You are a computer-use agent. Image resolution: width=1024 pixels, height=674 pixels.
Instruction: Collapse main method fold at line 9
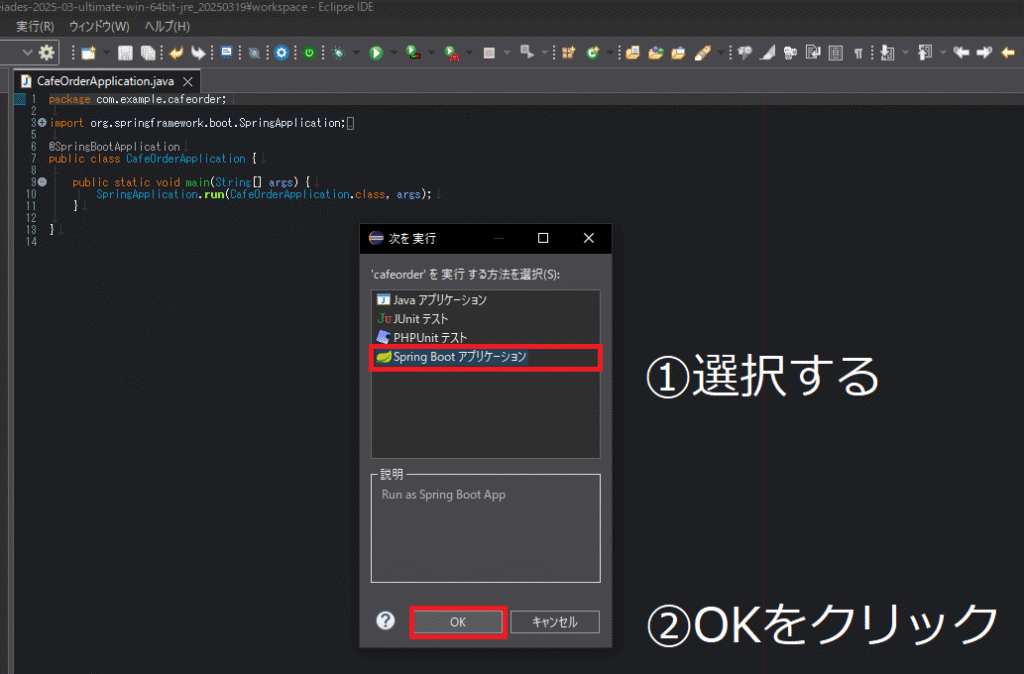[x=42, y=182]
